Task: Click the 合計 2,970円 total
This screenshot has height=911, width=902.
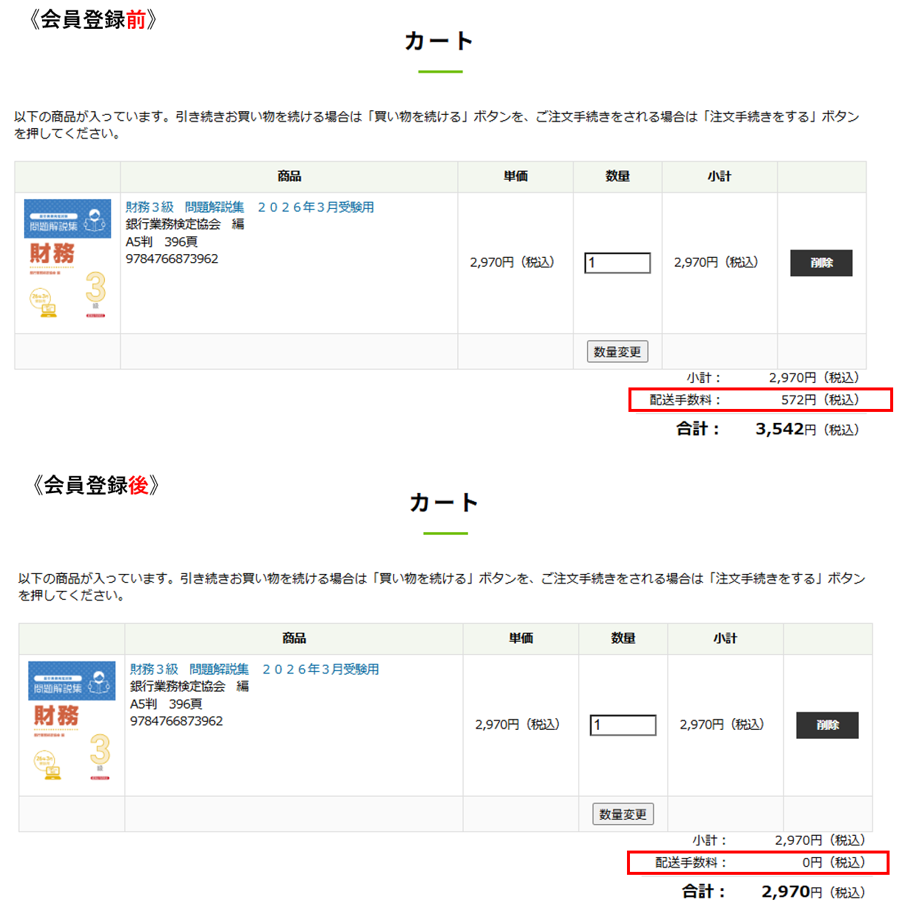Action: 769,891
